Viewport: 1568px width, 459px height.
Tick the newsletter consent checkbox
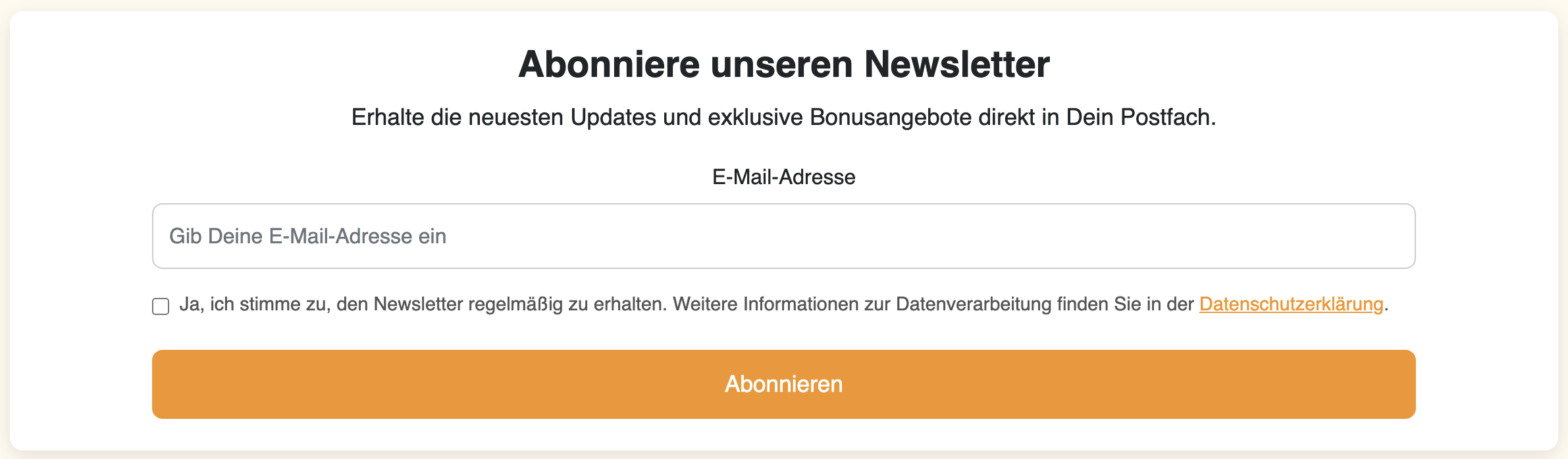pos(161,306)
